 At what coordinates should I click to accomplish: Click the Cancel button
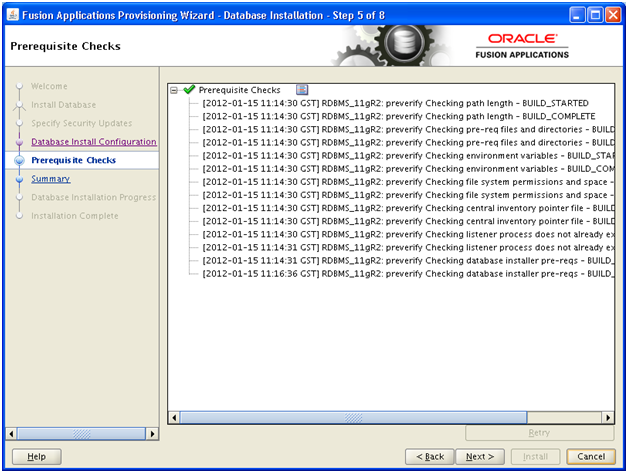[591, 457]
